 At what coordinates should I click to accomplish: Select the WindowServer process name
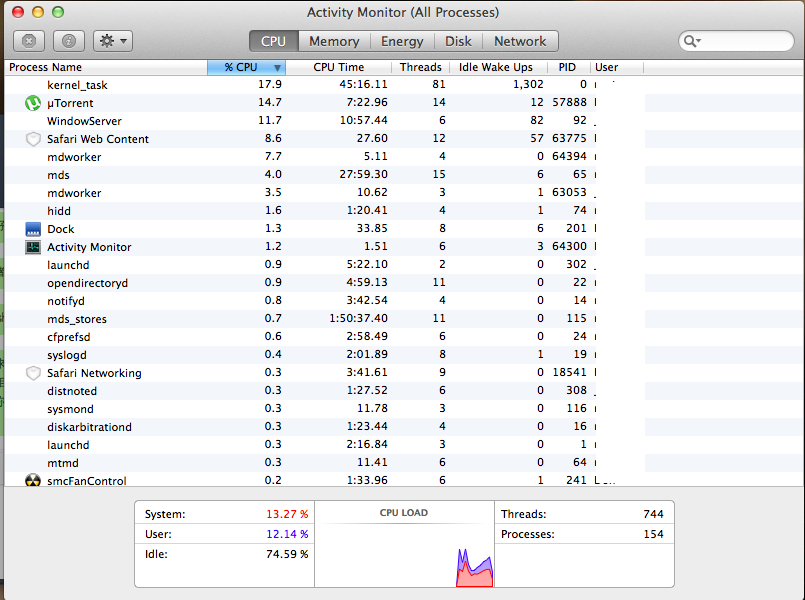[84, 121]
